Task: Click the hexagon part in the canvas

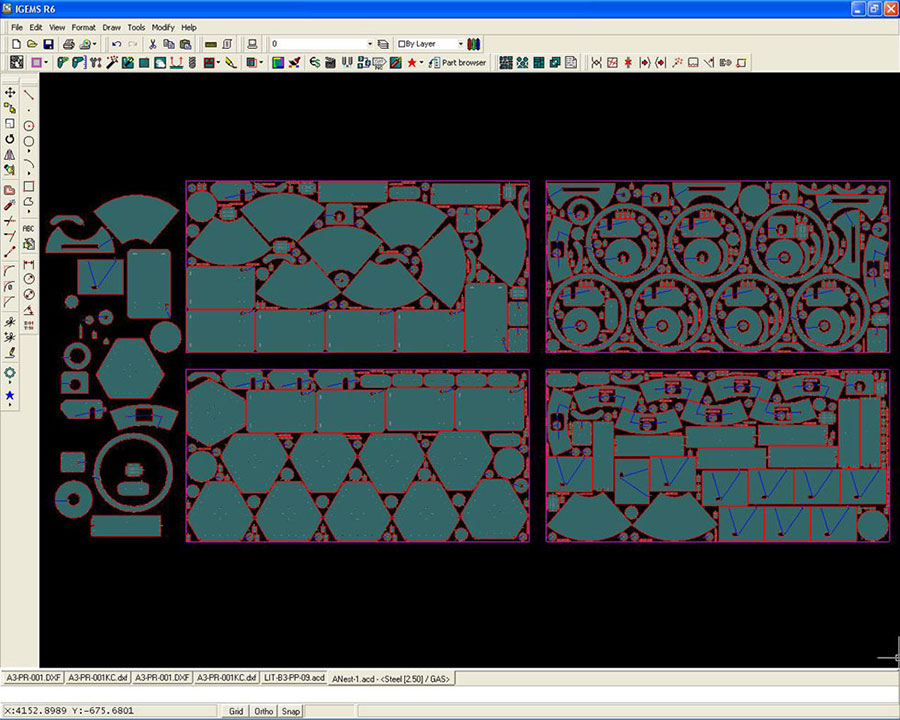Action: click(x=130, y=368)
